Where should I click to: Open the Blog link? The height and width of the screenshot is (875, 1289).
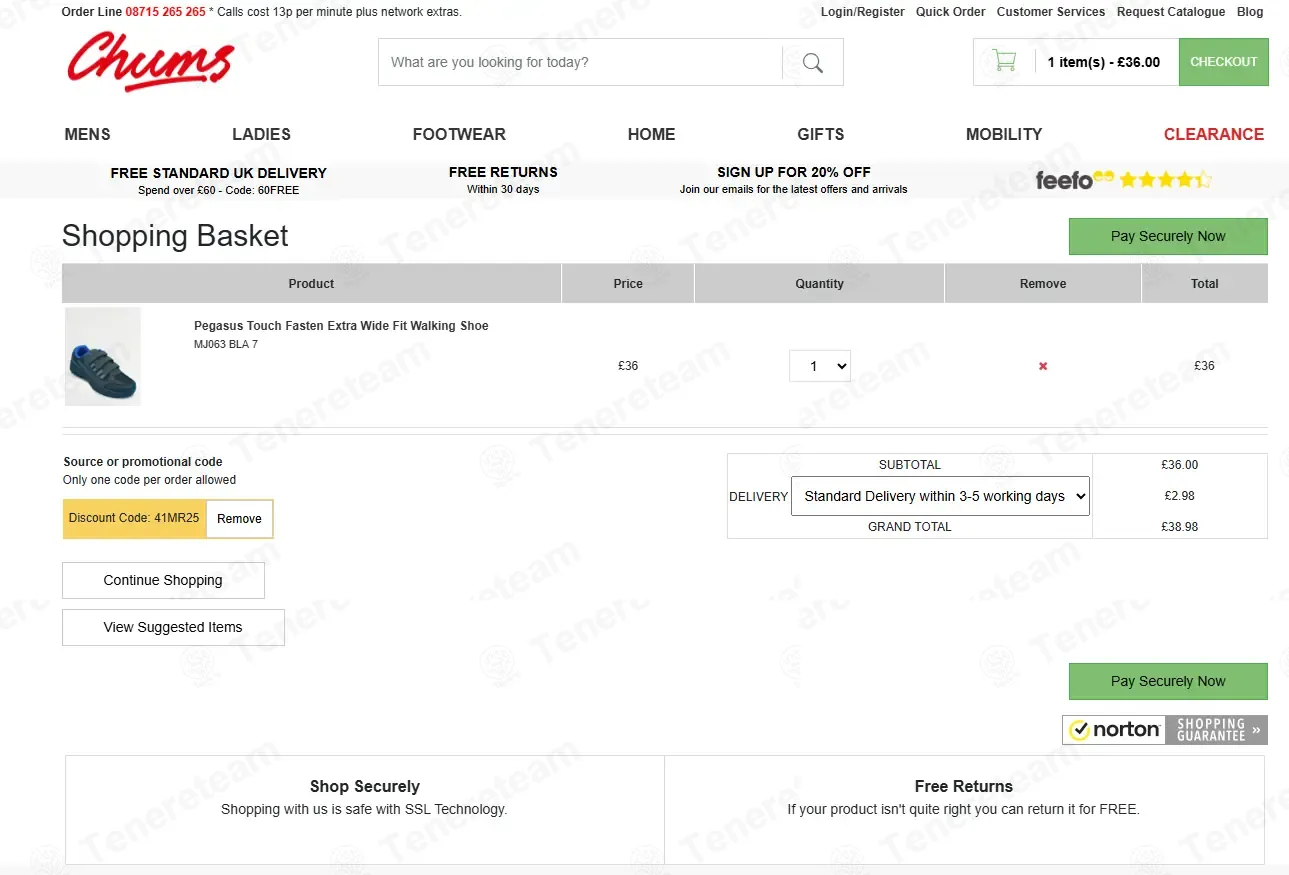(x=1250, y=12)
